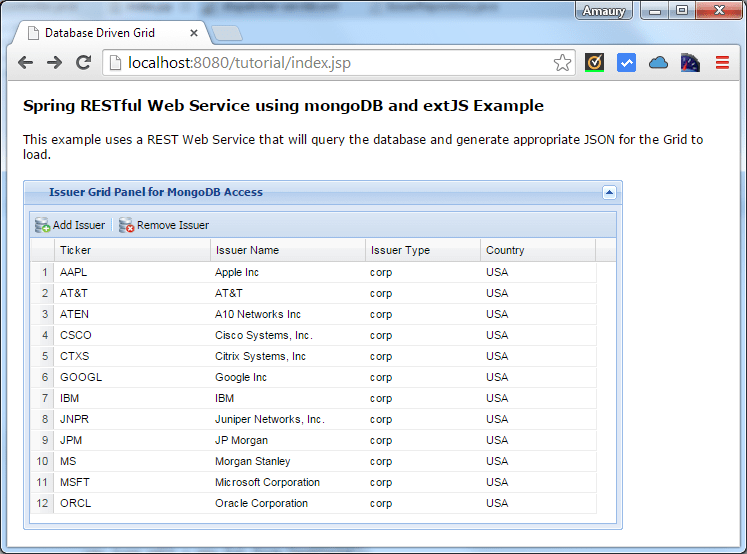747x554 pixels.
Task: Click the JP Morgan issuer name
Action: 241,440
